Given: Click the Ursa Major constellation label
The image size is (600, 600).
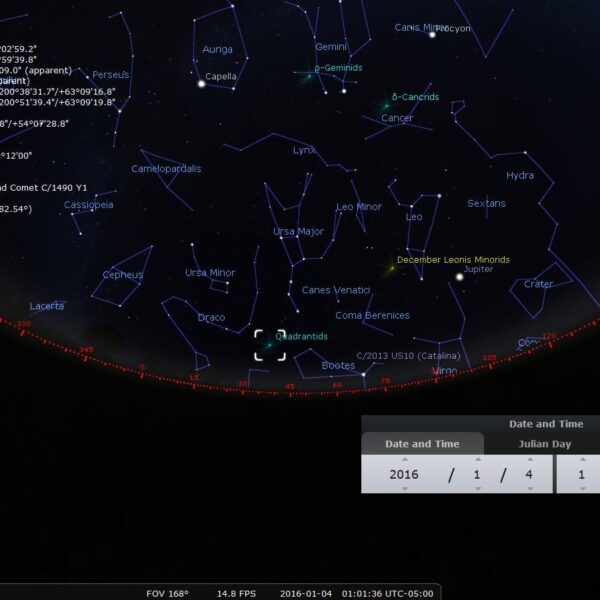Looking at the screenshot, I should (298, 232).
